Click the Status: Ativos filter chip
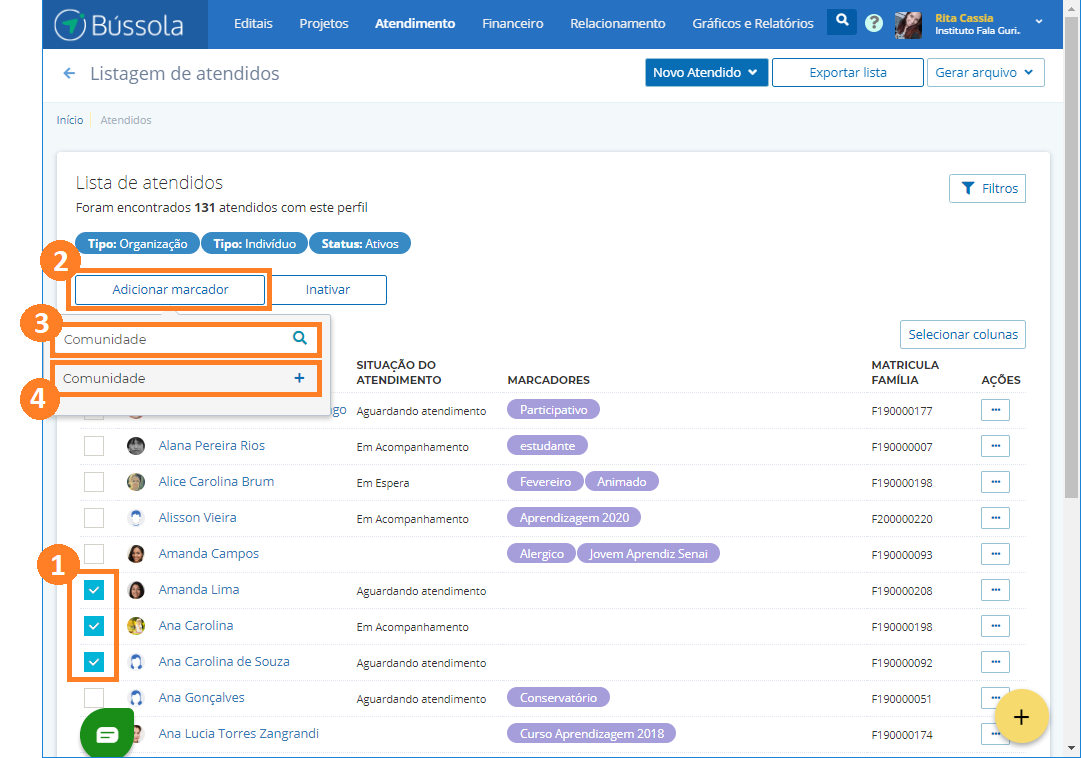Image resolution: width=1081 pixels, height=758 pixels. 360,243
